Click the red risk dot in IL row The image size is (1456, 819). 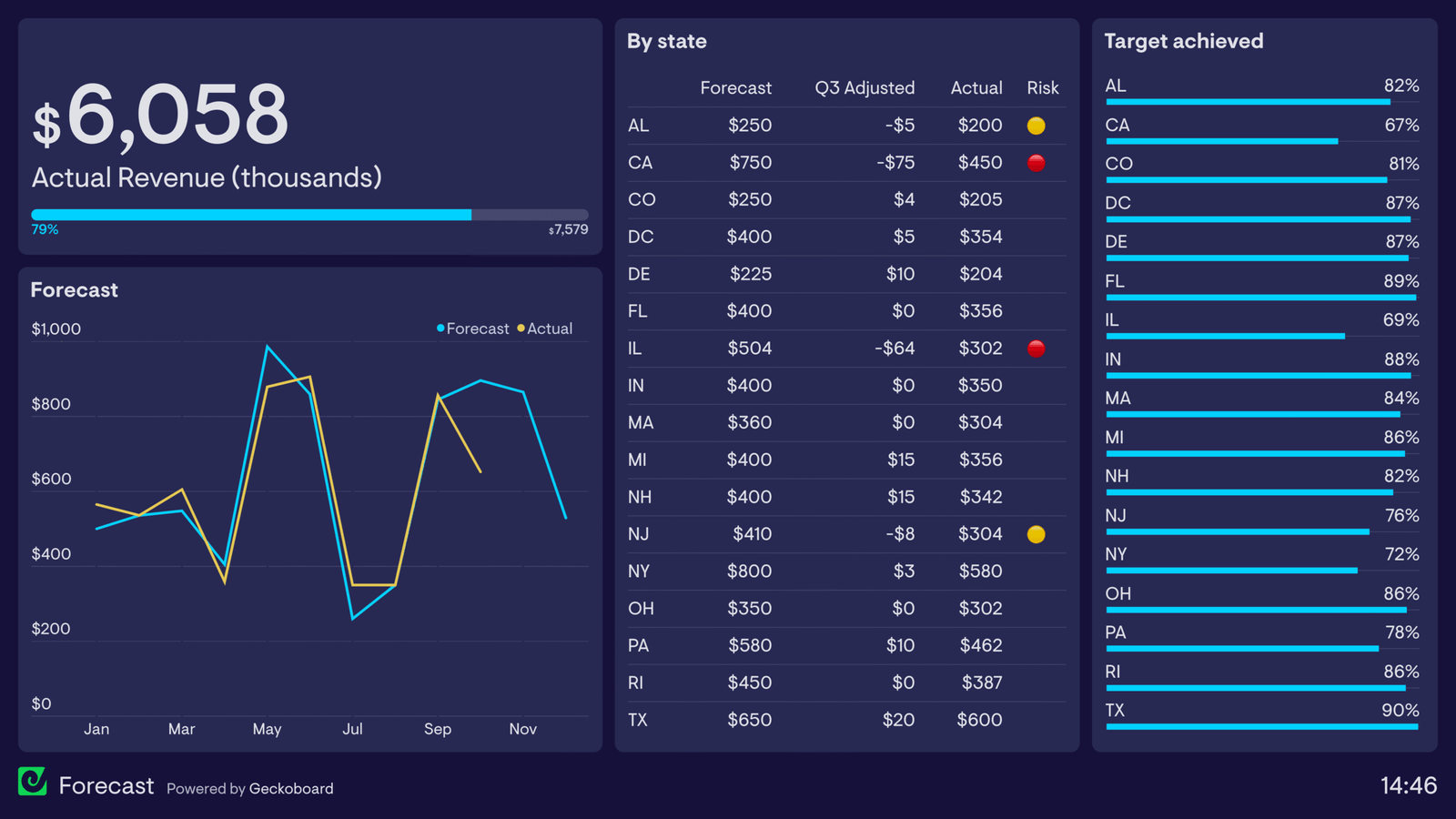point(1036,349)
